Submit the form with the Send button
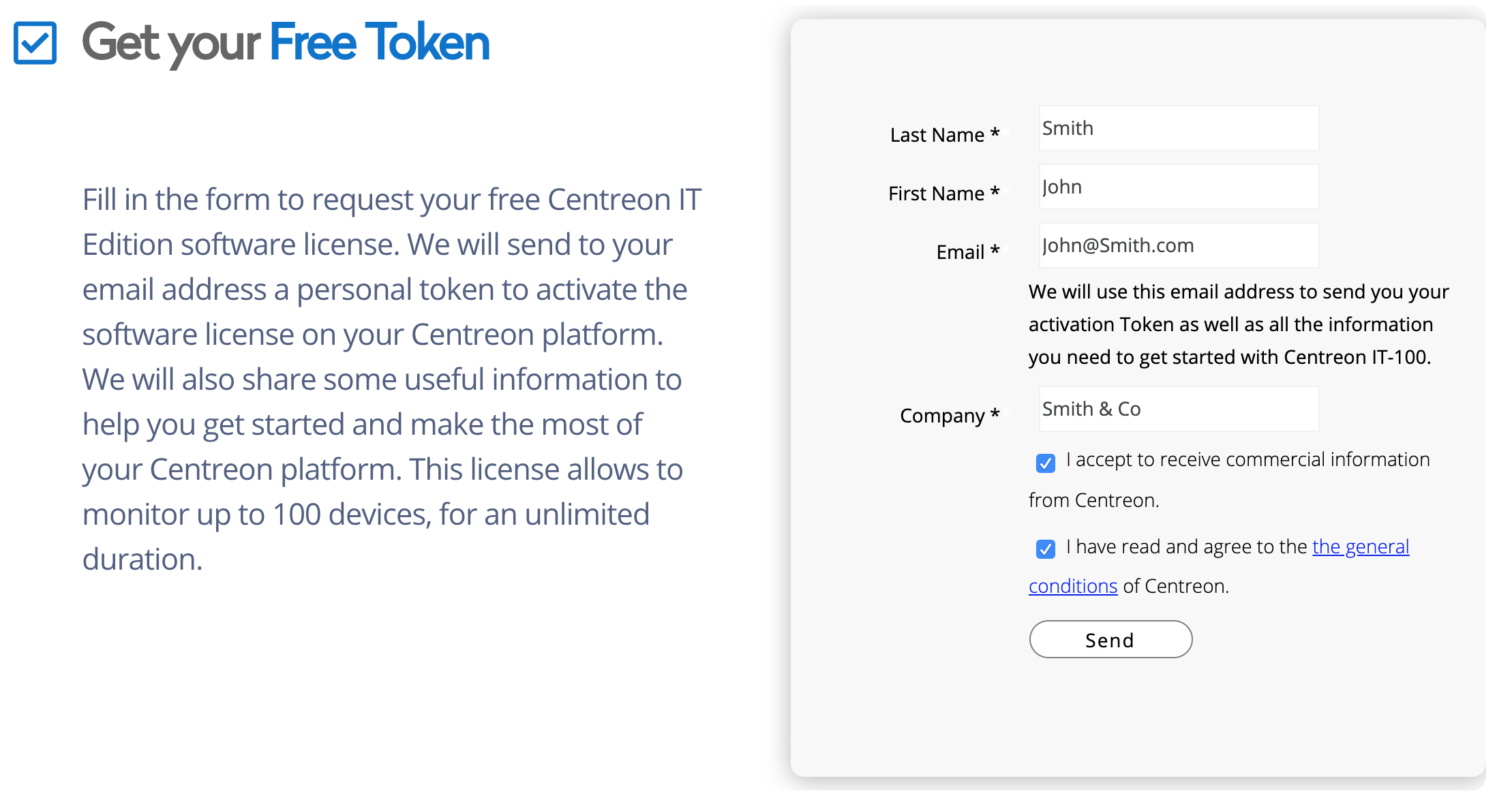The height and width of the screenshot is (800, 1512). point(1110,639)
